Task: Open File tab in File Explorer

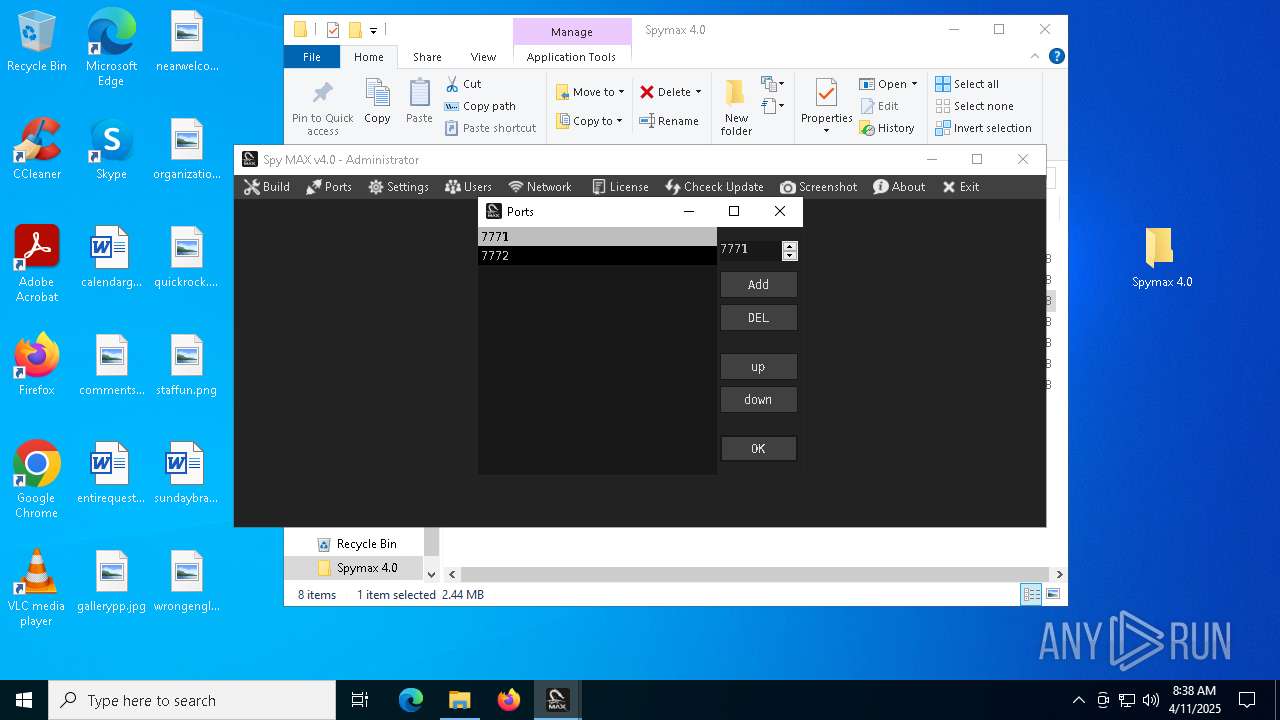Action: tap(312, 57)
